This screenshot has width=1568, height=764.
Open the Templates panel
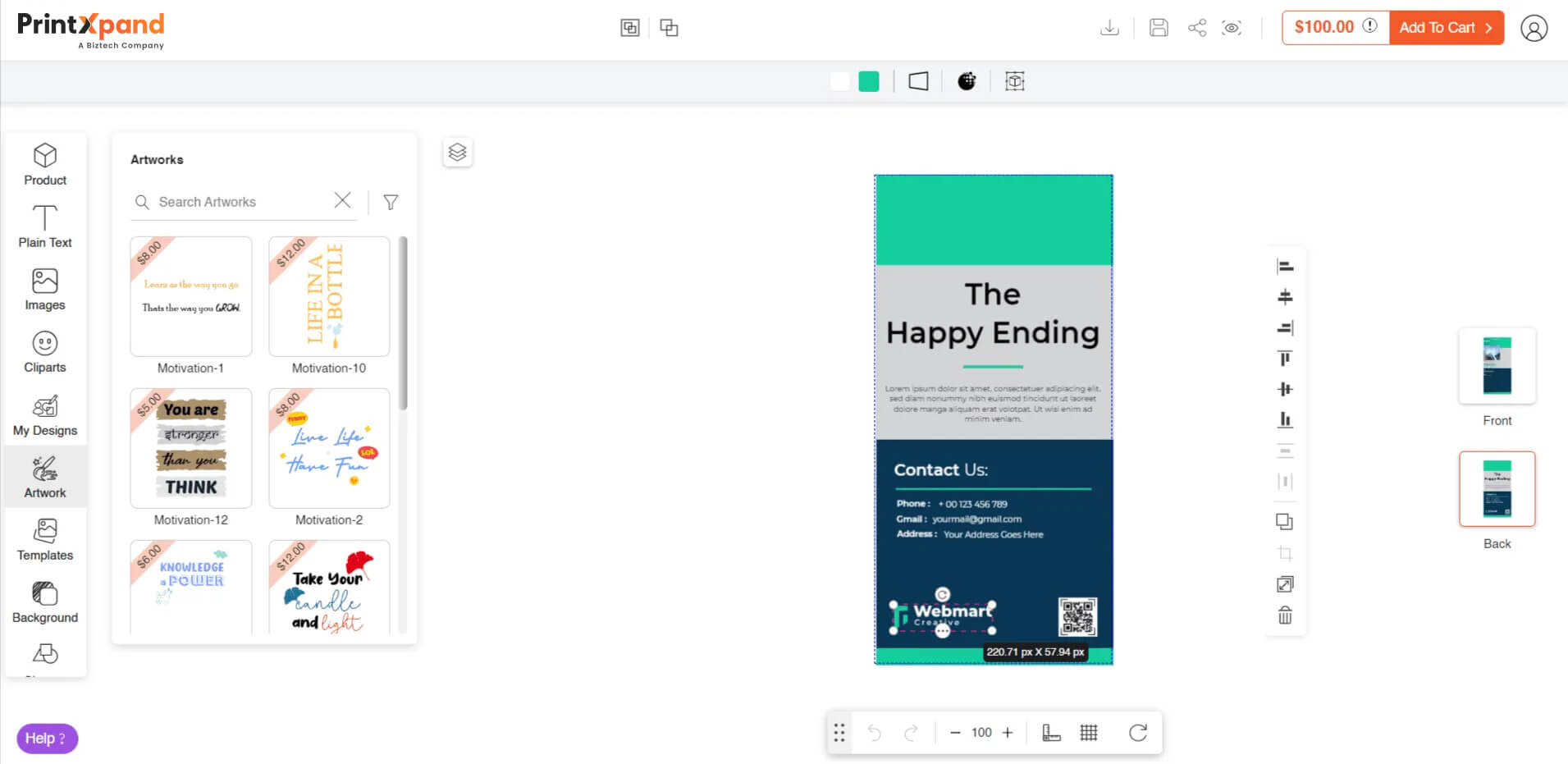[45, 540]
